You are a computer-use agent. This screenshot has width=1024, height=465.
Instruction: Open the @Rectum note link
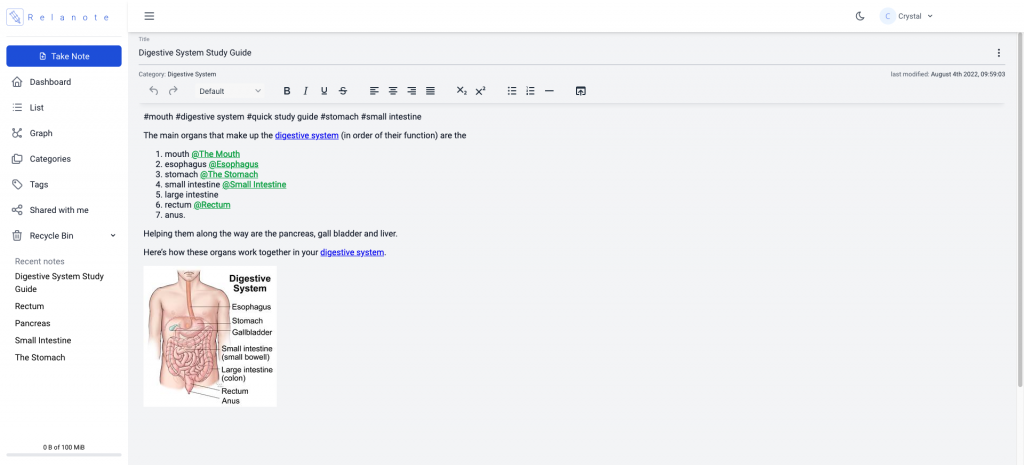pyautogui.click(x=212, y=205)
